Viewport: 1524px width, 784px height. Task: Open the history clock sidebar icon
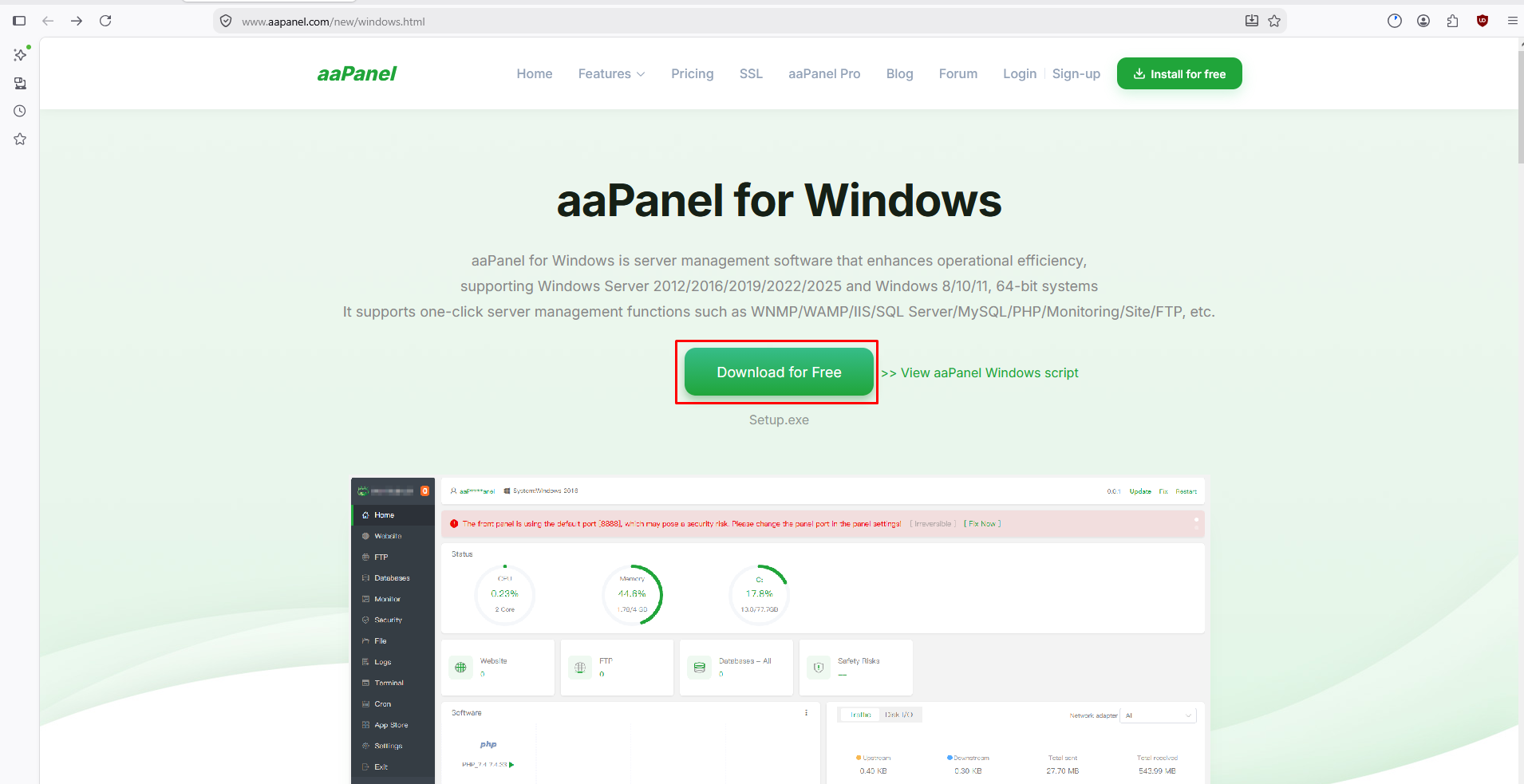coord(20,111)
